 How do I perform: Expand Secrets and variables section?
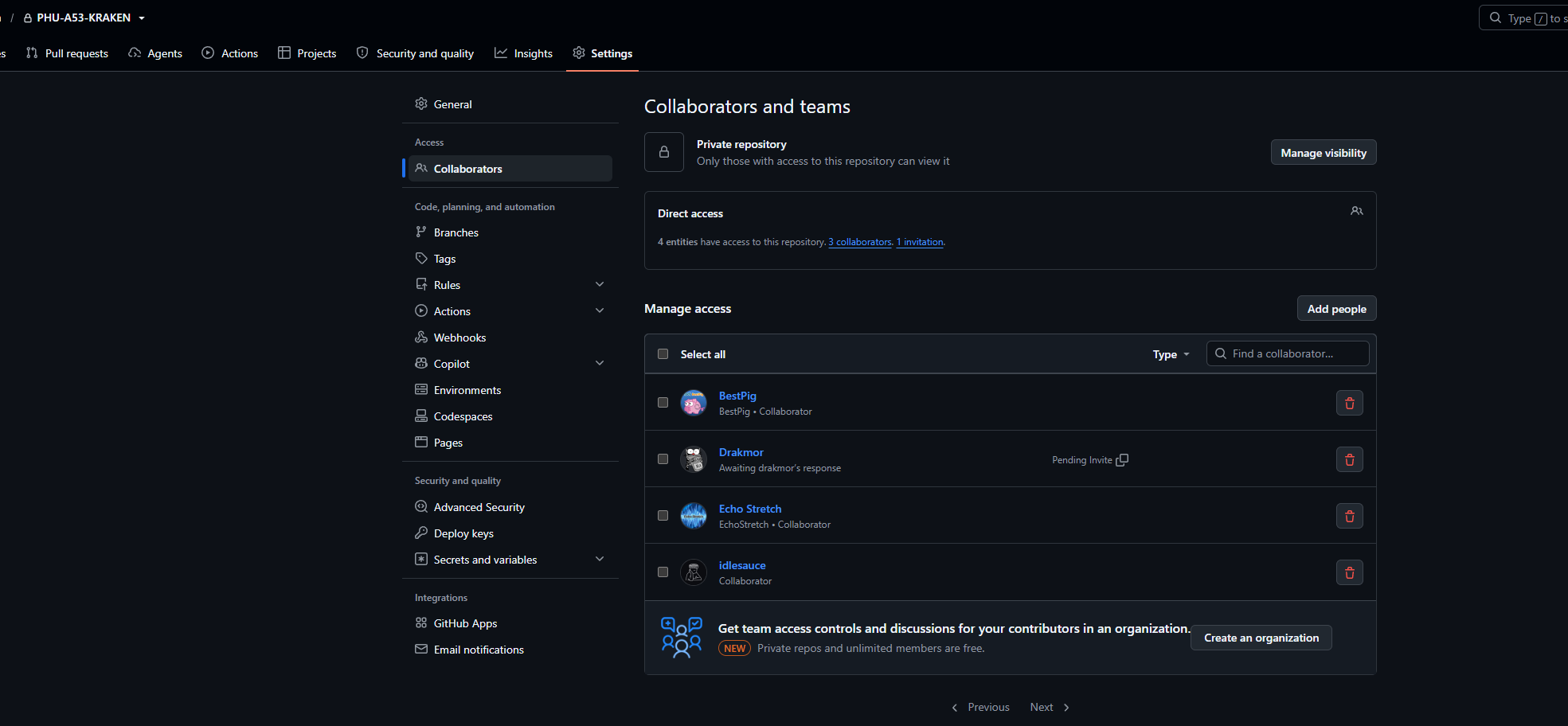coord(600,559)
